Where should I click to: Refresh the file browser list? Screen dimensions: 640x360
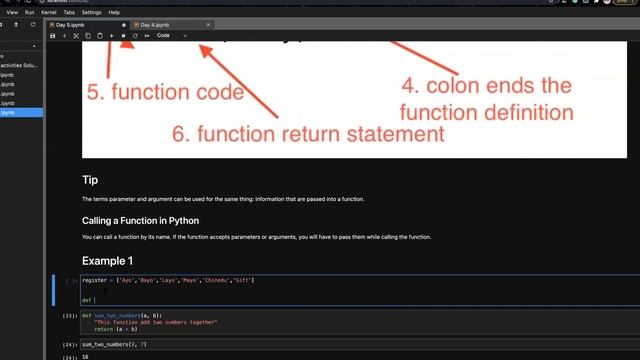click(33, 24)
